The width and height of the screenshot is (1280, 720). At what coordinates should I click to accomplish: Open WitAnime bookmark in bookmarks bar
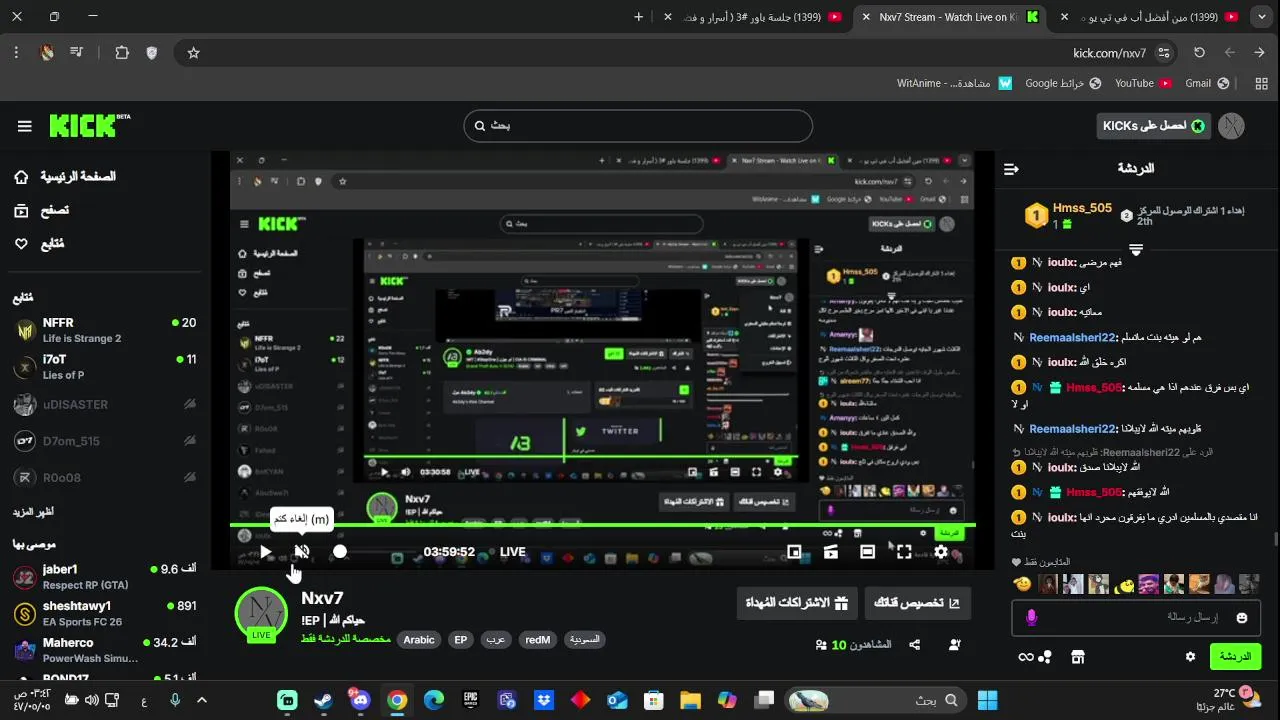(955, 83)
